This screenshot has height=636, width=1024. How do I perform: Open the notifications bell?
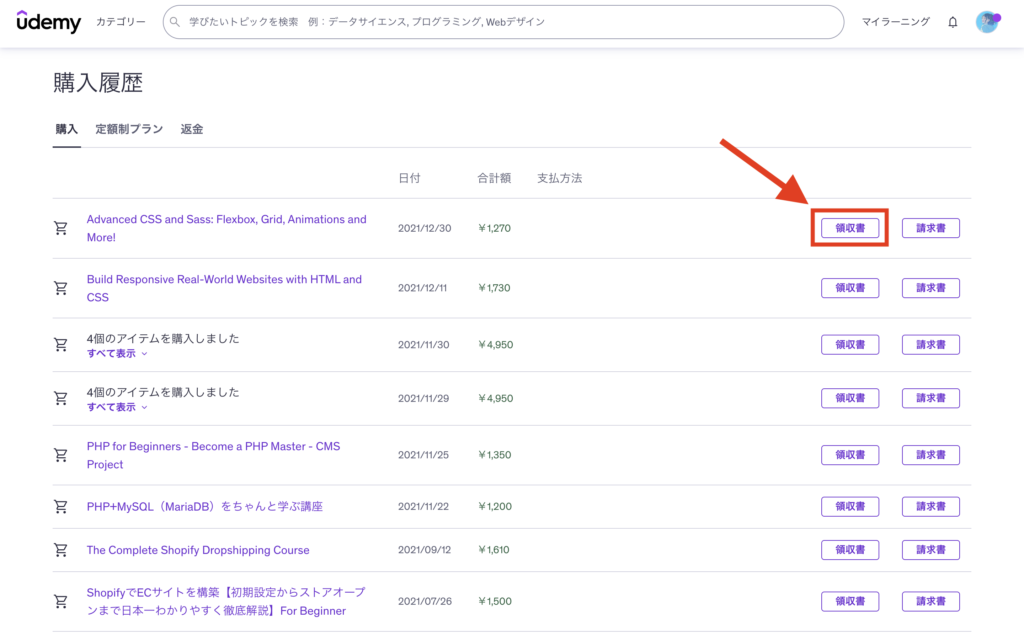pos(952,22)
